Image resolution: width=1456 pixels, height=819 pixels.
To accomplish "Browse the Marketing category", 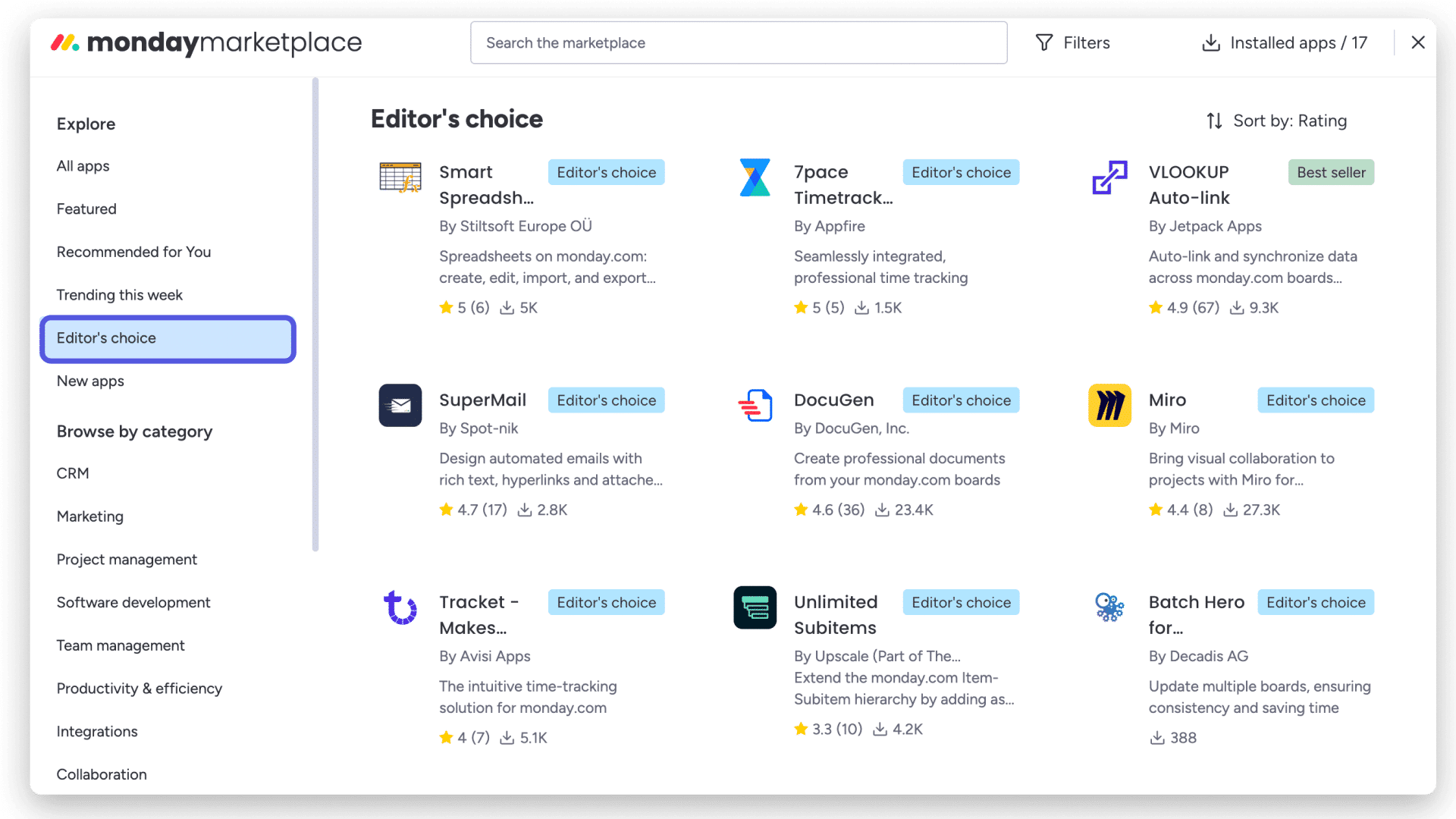I will click(89, 516).
